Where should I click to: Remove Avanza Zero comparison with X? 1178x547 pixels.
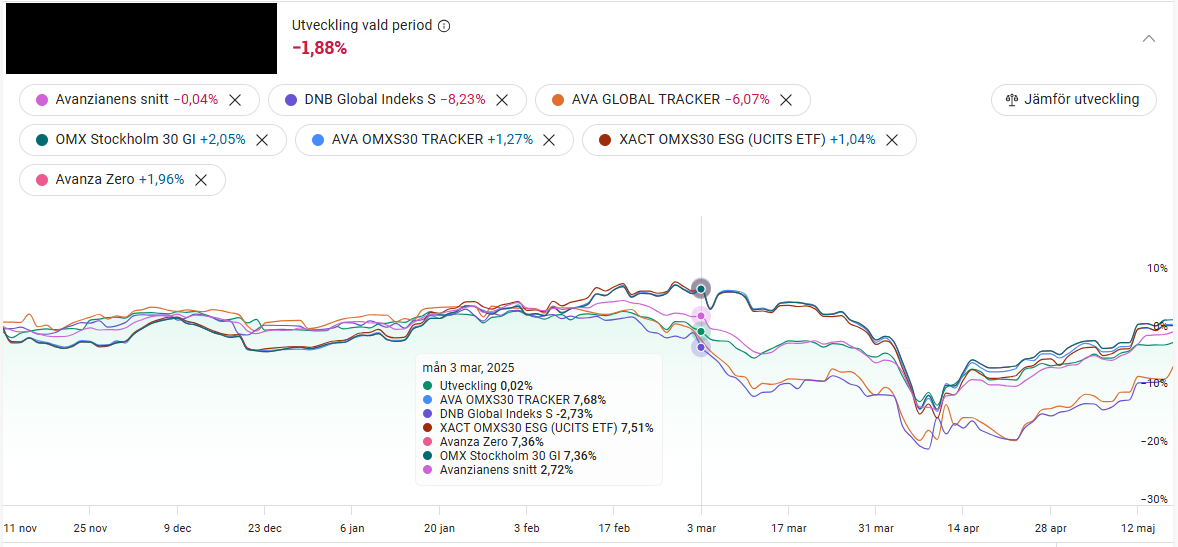point(201,180)
